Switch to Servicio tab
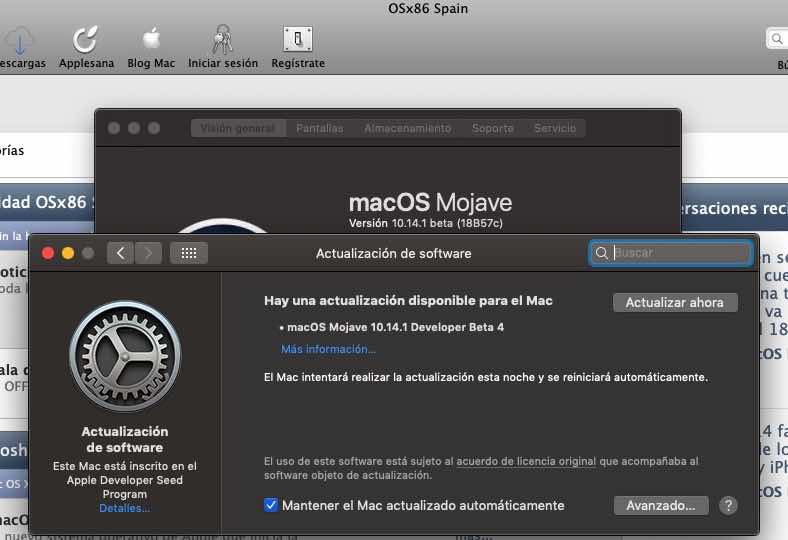 (x=555, y=128)
